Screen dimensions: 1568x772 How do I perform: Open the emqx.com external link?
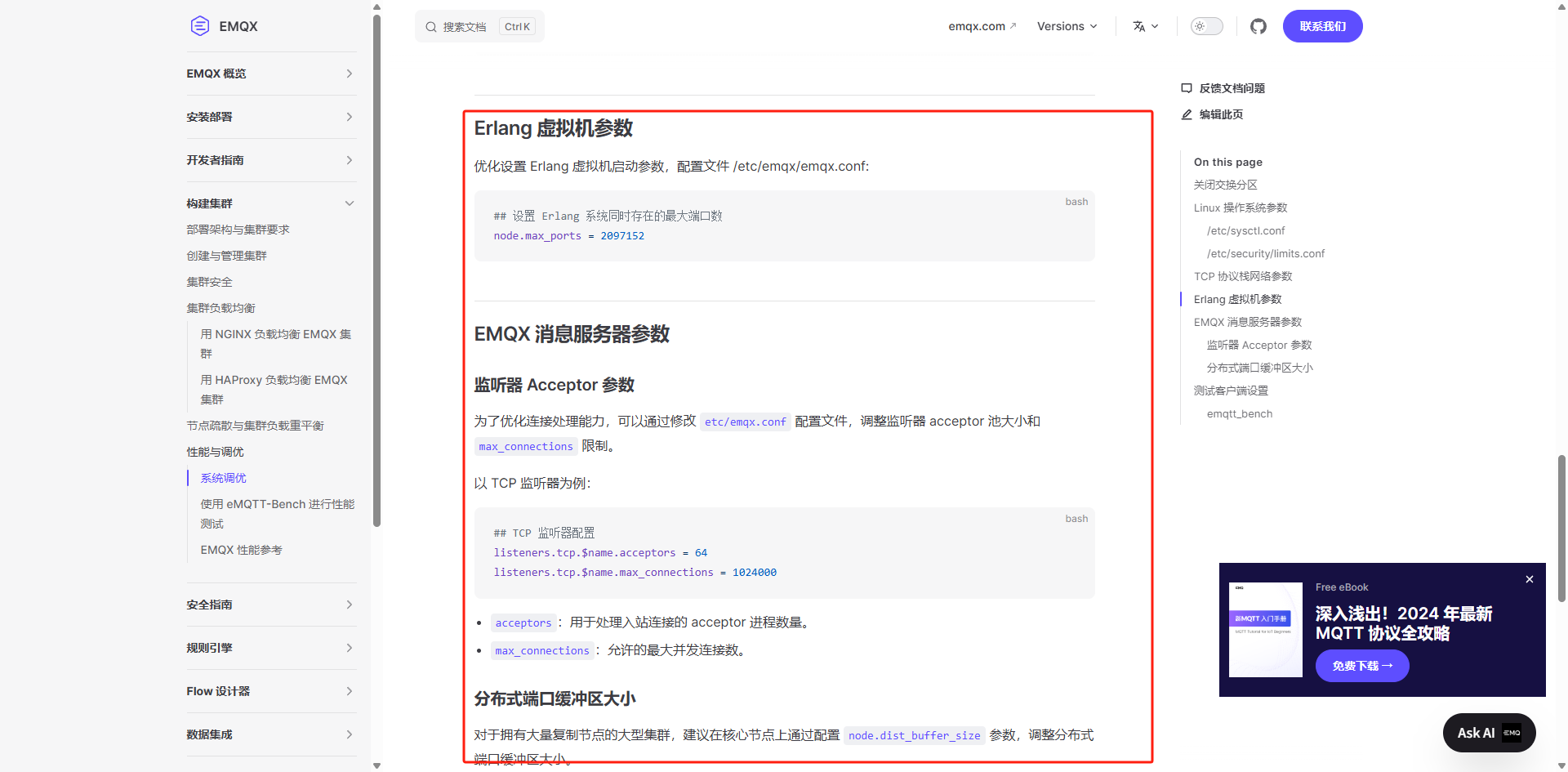[x=982, y=26]
